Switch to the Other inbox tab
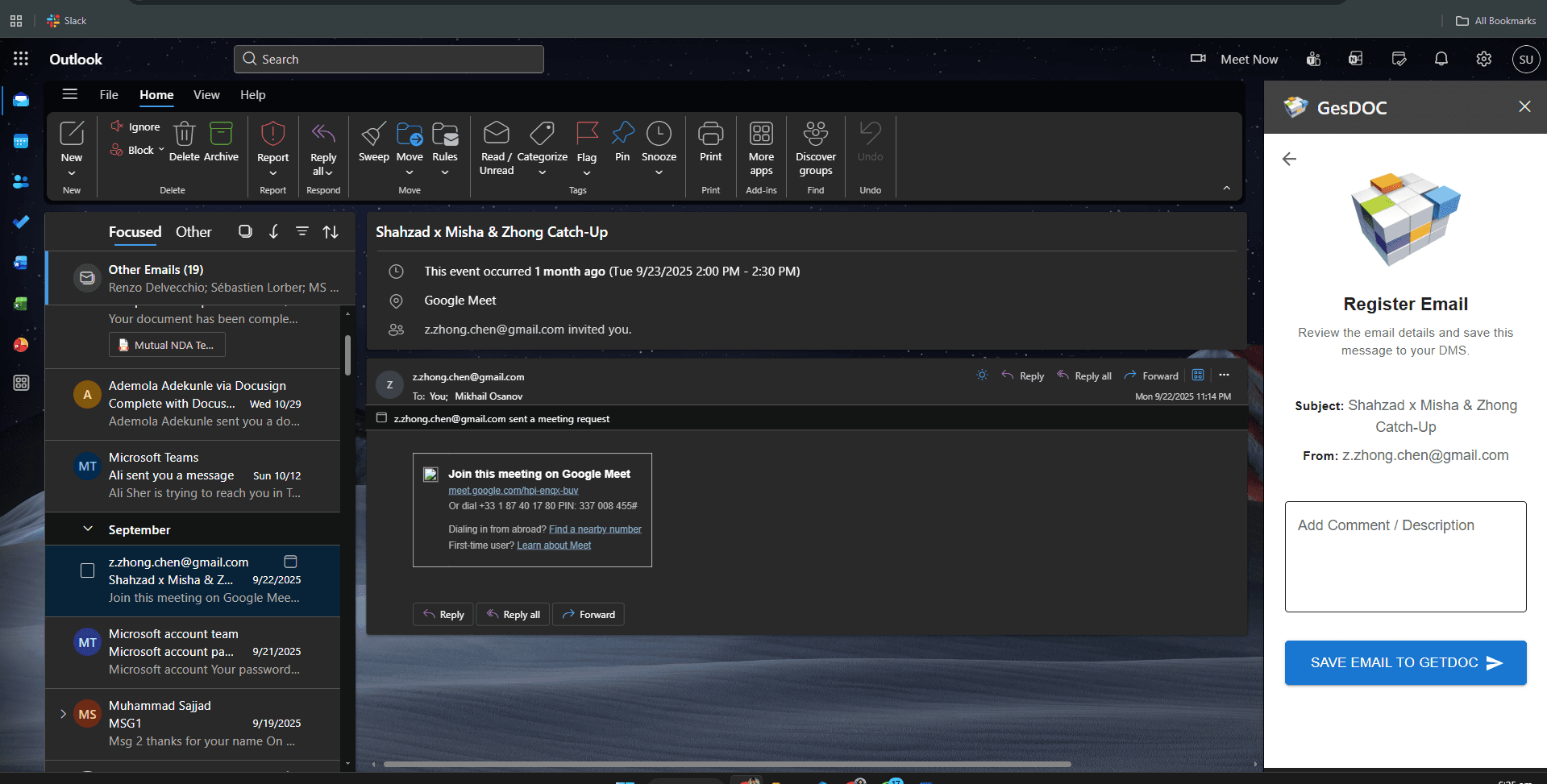1547x784 pixels. pos(193,232)
